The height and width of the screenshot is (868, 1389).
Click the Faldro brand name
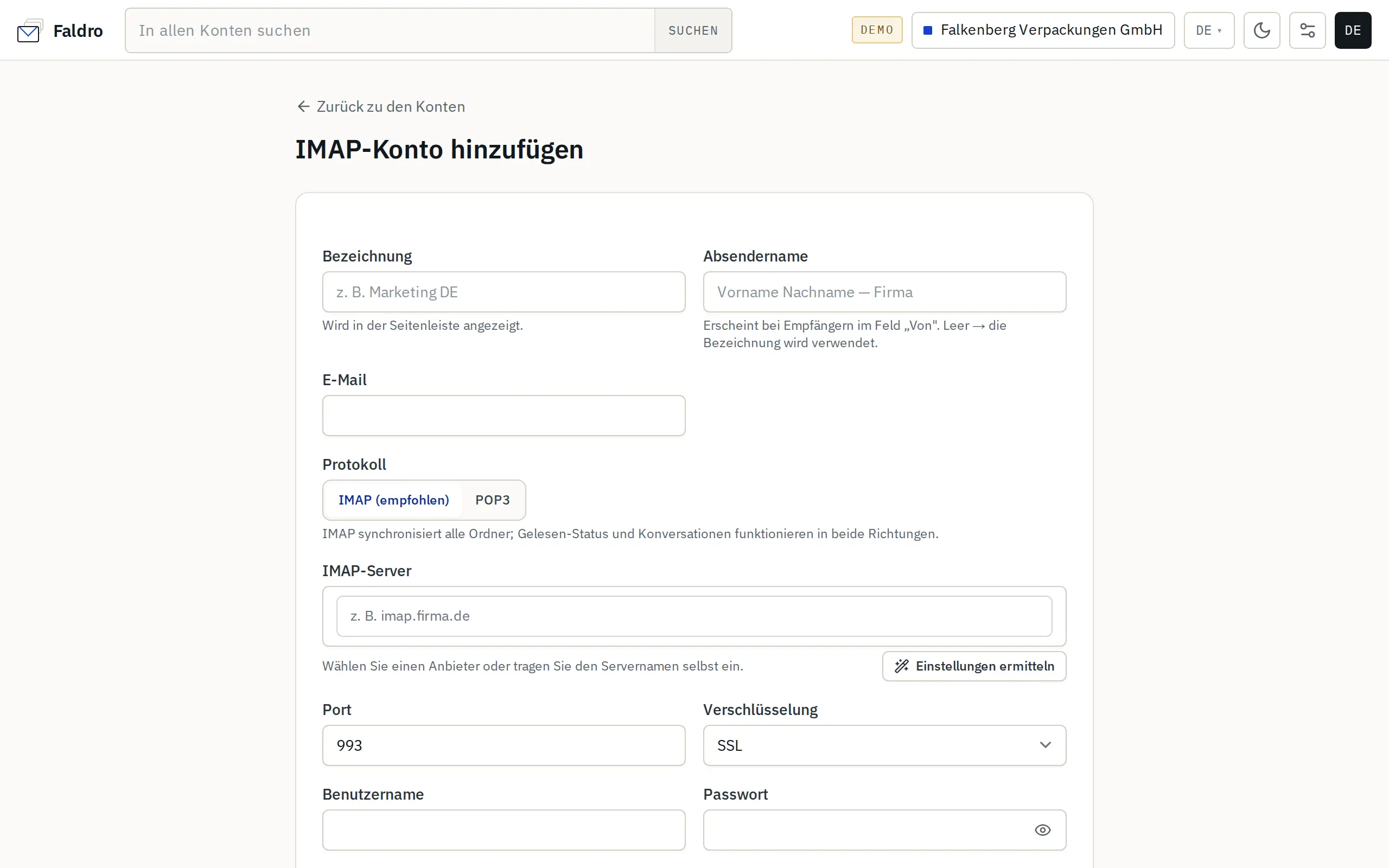(78, 30)
